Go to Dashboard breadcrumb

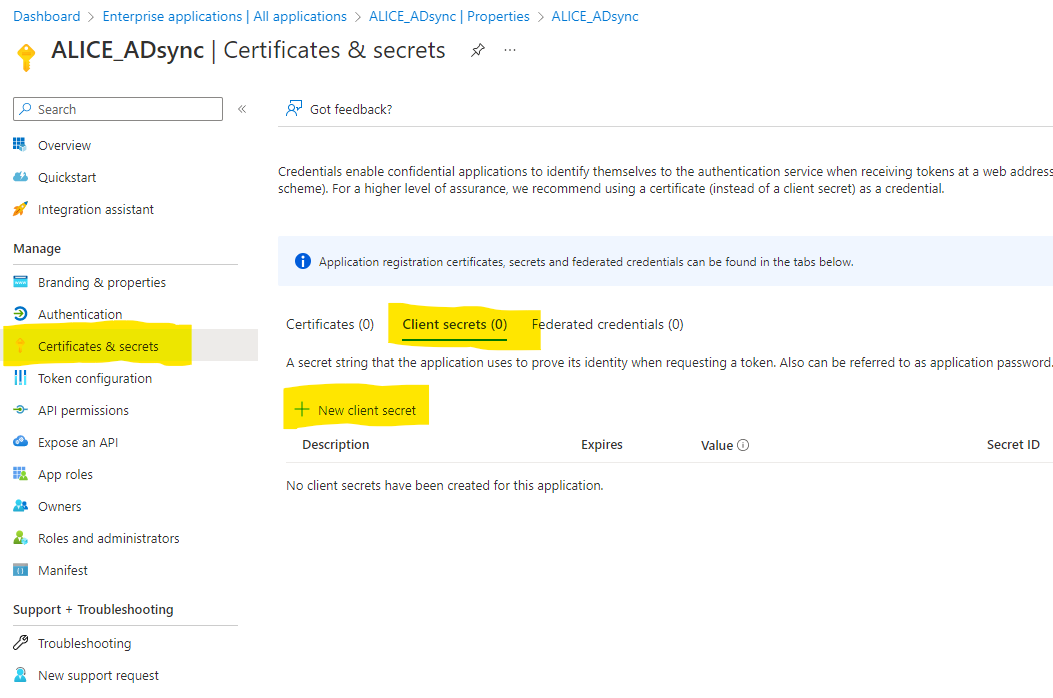(x=46, y=16)
